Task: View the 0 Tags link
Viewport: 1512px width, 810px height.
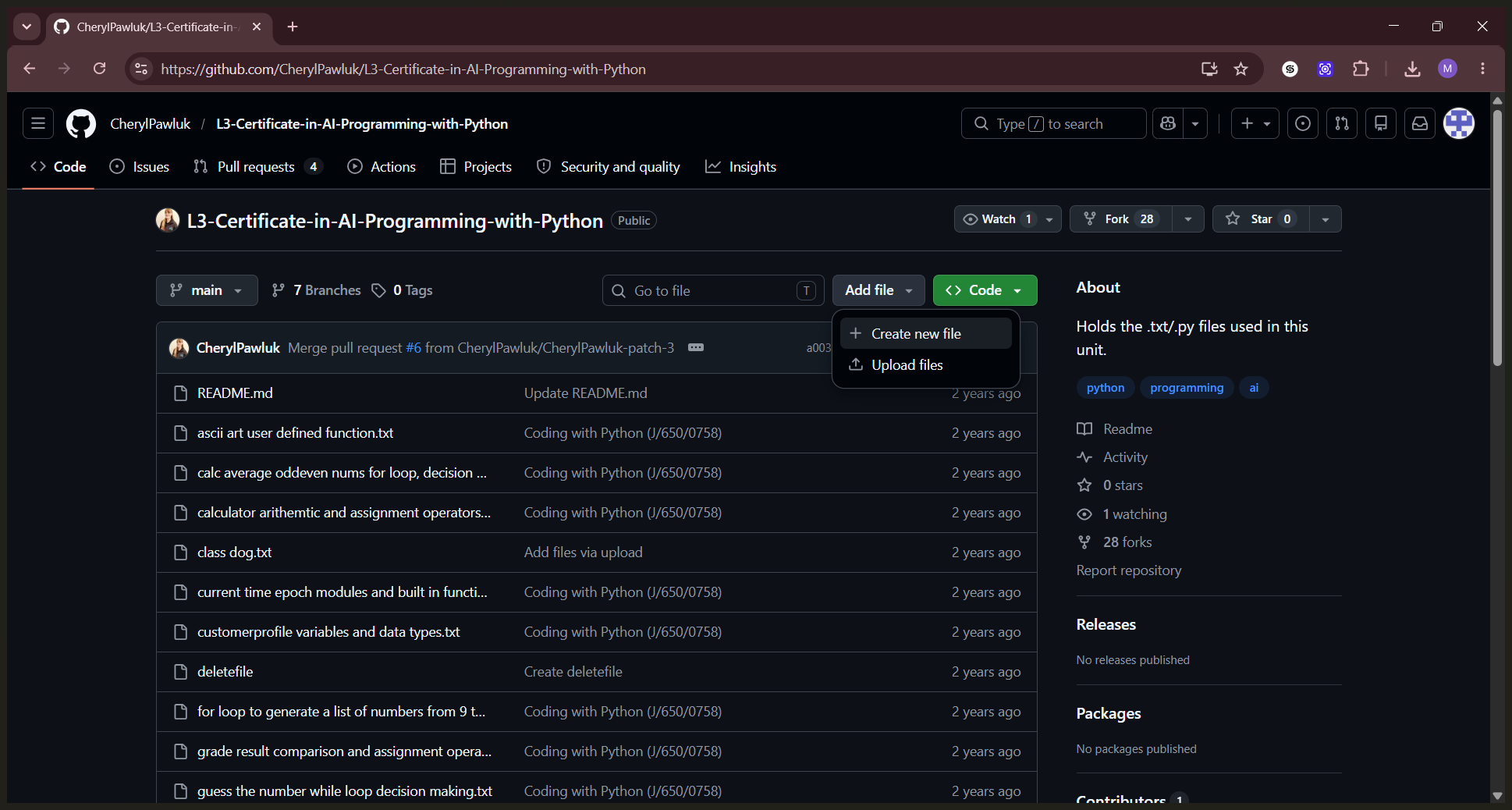Action: click(402, 290)
